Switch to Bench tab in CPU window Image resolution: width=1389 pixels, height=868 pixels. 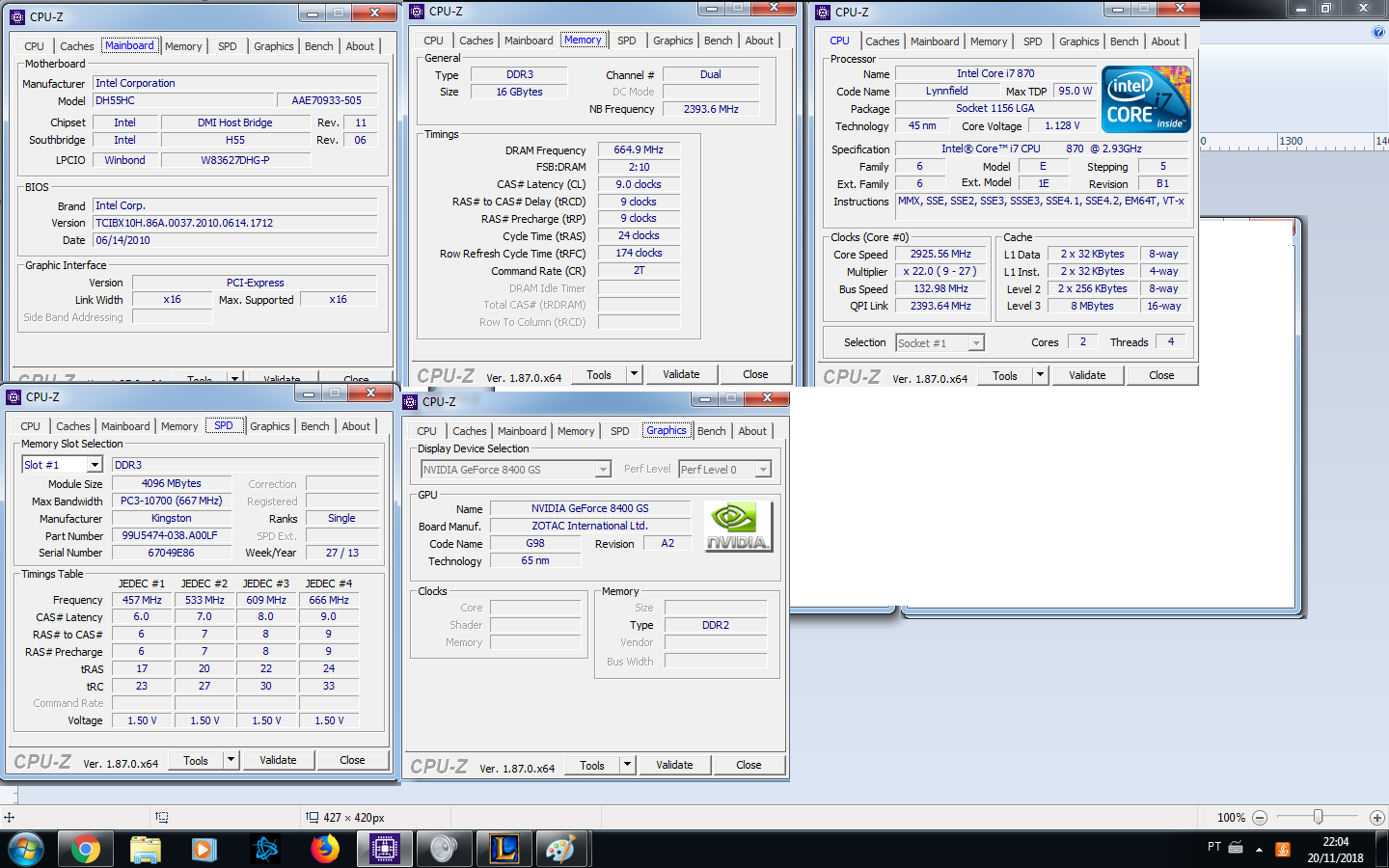pos(1124,41)
